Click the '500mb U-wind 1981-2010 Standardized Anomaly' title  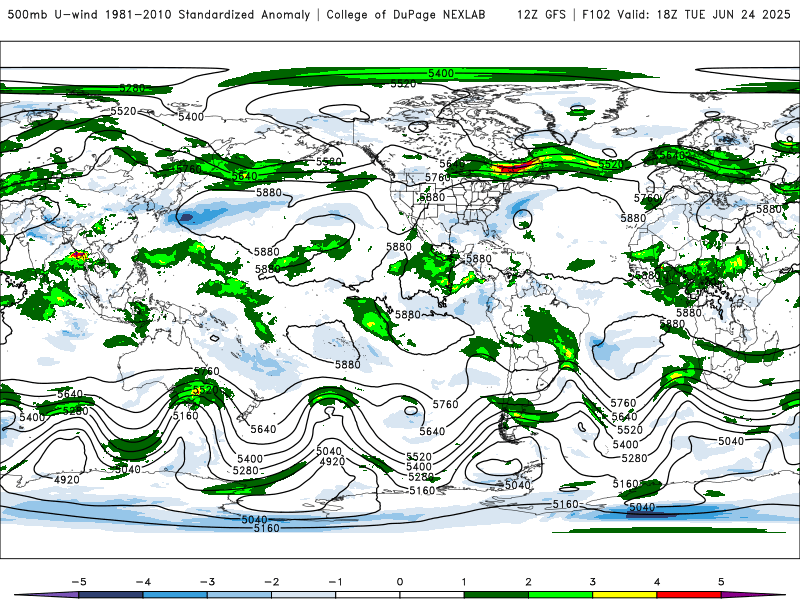159,15
